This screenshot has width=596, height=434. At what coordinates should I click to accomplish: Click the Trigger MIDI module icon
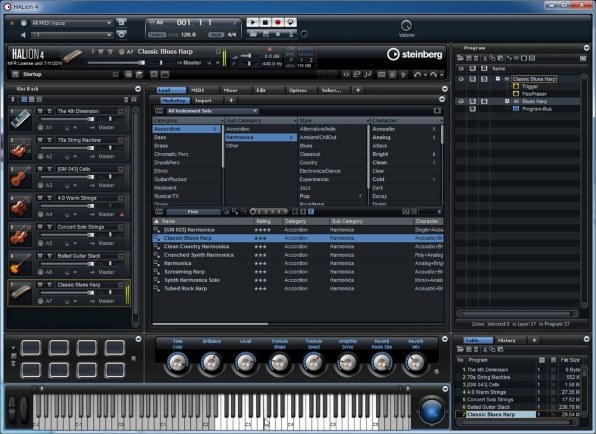tap(516, 86)
